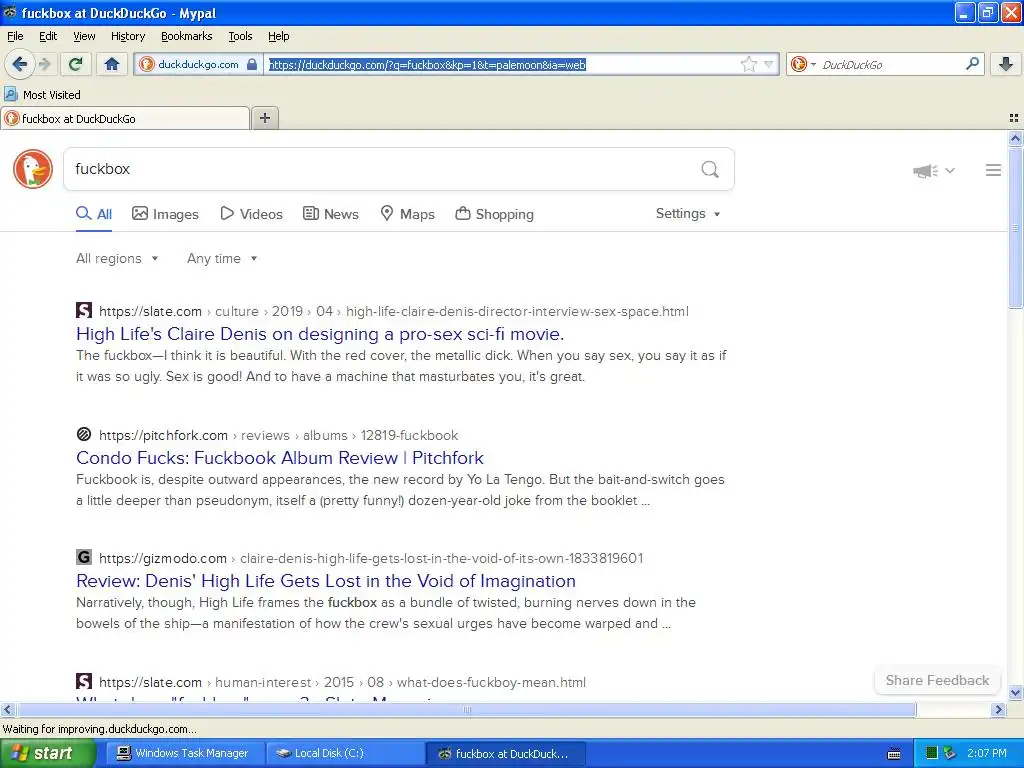This screenshot has height=768, width=1024.
Task: Open the Most Visited bookmarks folder
Action: pos(42,95)
